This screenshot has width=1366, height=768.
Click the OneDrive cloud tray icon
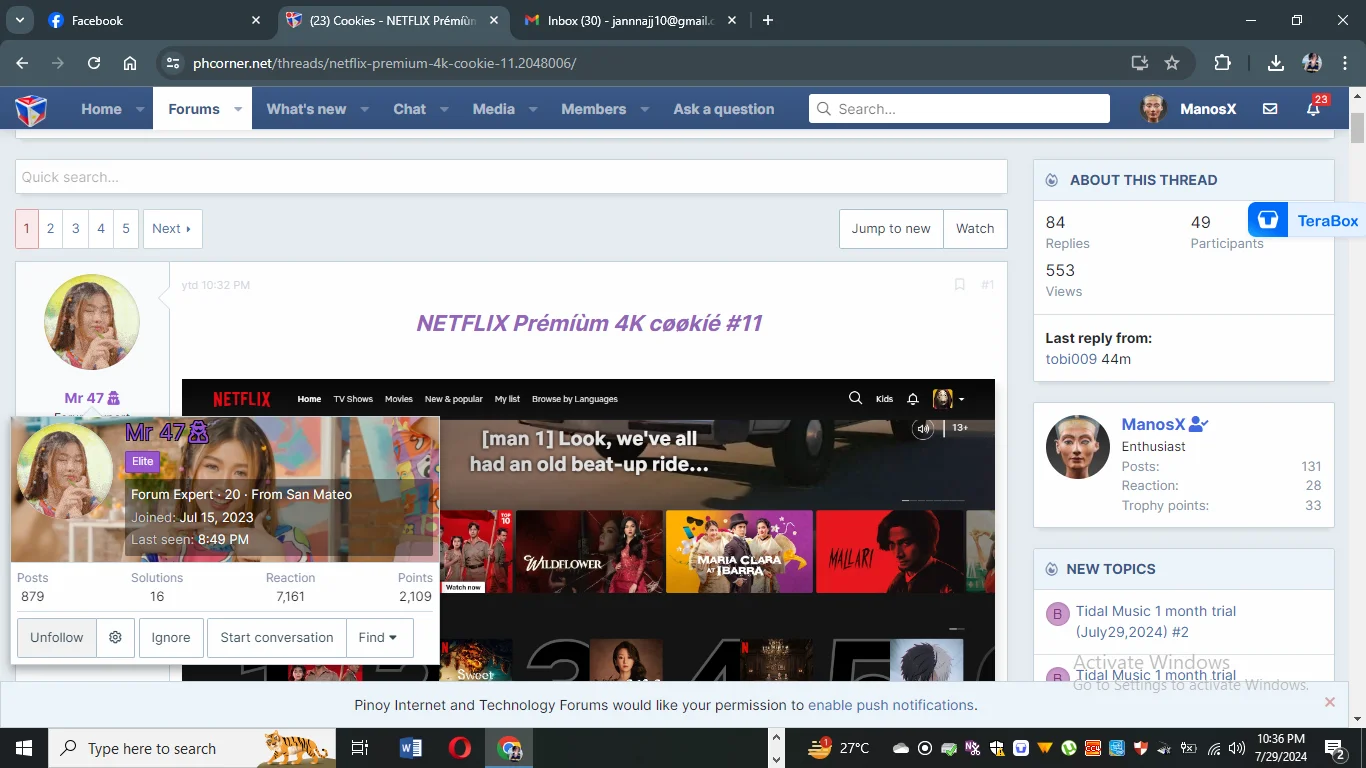900,748
